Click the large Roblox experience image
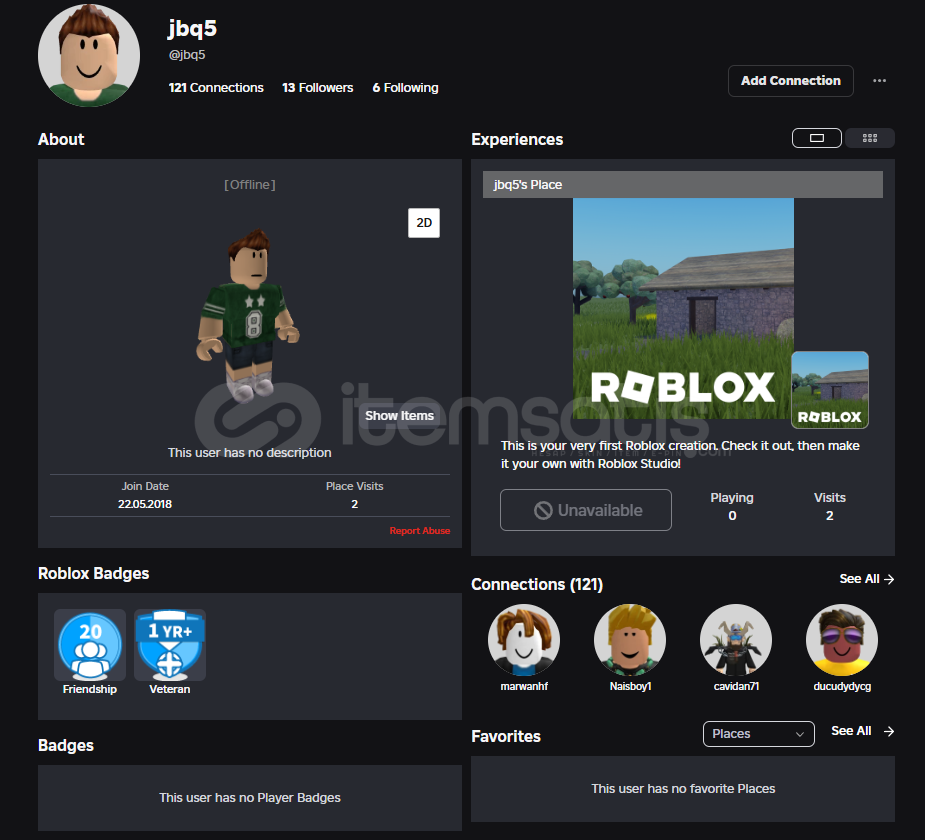This screenshot has height=840, width=925. [683, 309]
